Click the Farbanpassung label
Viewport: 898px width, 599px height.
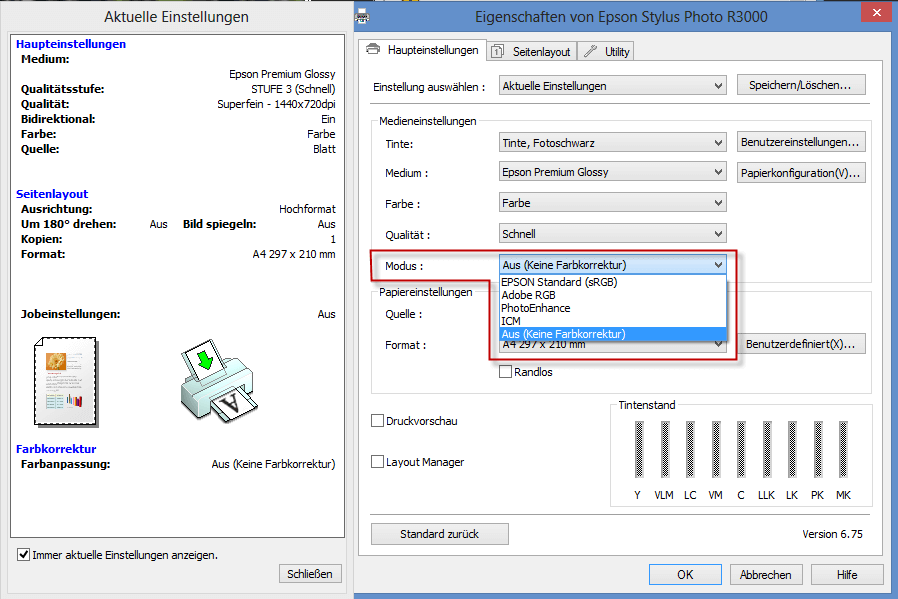(x=66, y=464)
